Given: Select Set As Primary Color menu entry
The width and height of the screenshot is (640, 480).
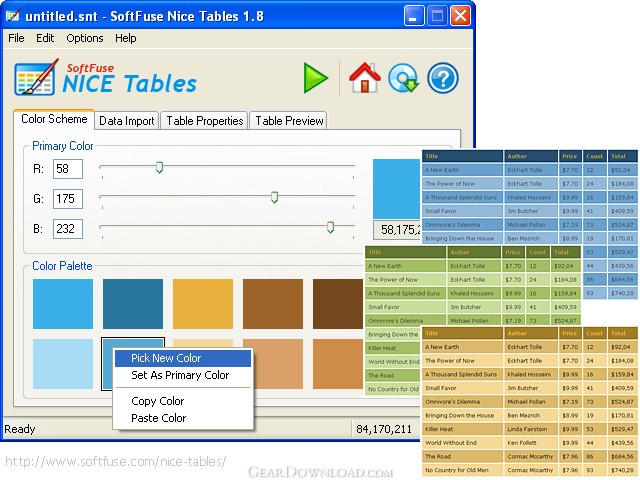Looking at the screenshot, I should [x=183, y=375].
